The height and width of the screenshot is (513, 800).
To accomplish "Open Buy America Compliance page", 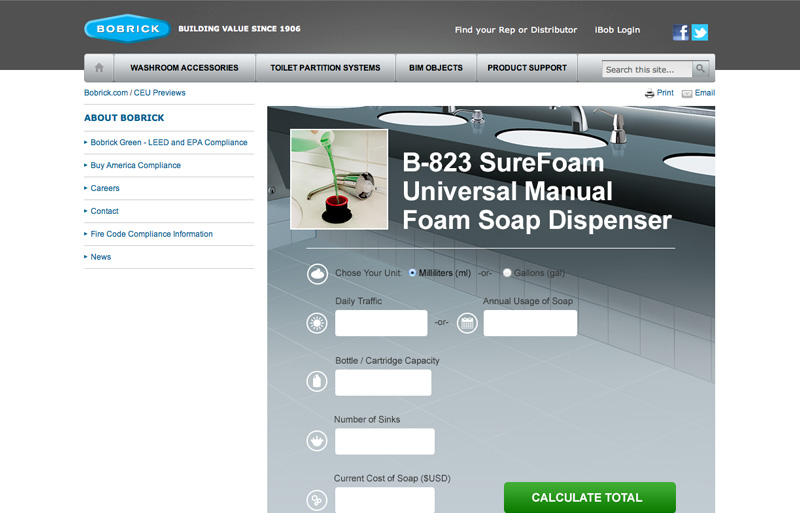I will pos(135,165).
